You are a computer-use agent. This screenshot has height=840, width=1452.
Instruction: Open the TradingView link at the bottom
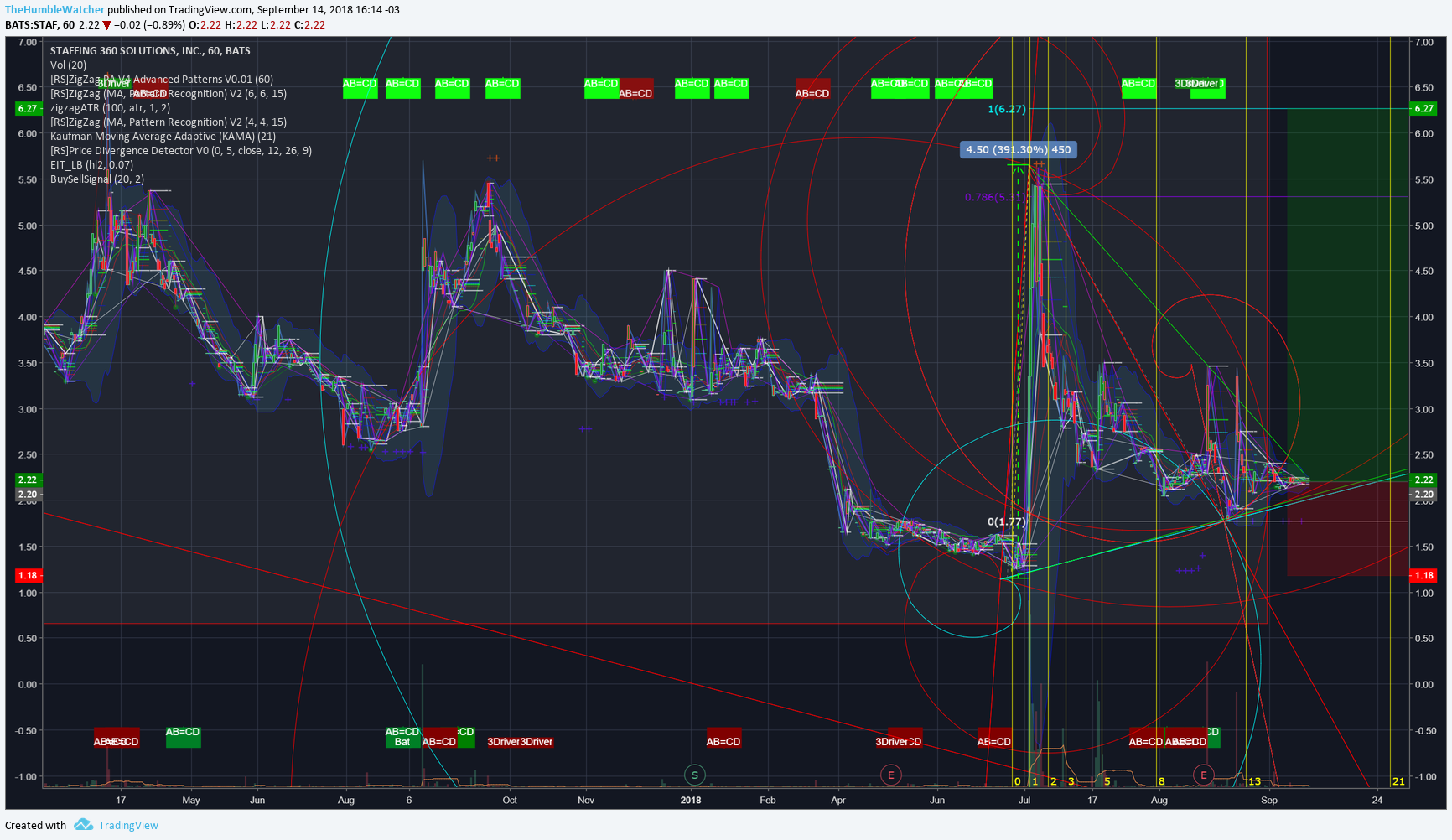(128, 826)
